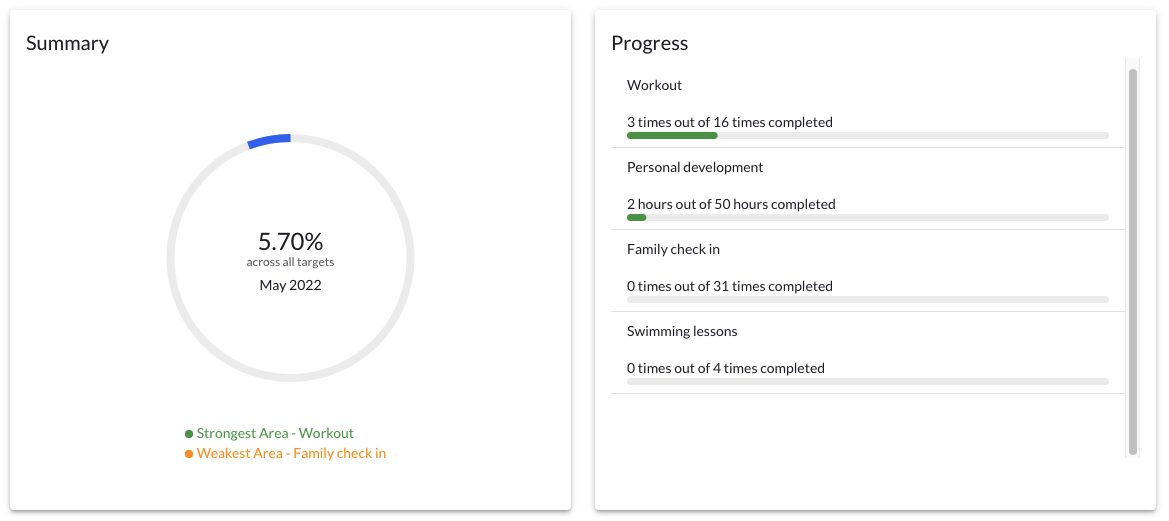Click the Progress panel vertical scrollbar
1169x521 pixels.
1132,262
